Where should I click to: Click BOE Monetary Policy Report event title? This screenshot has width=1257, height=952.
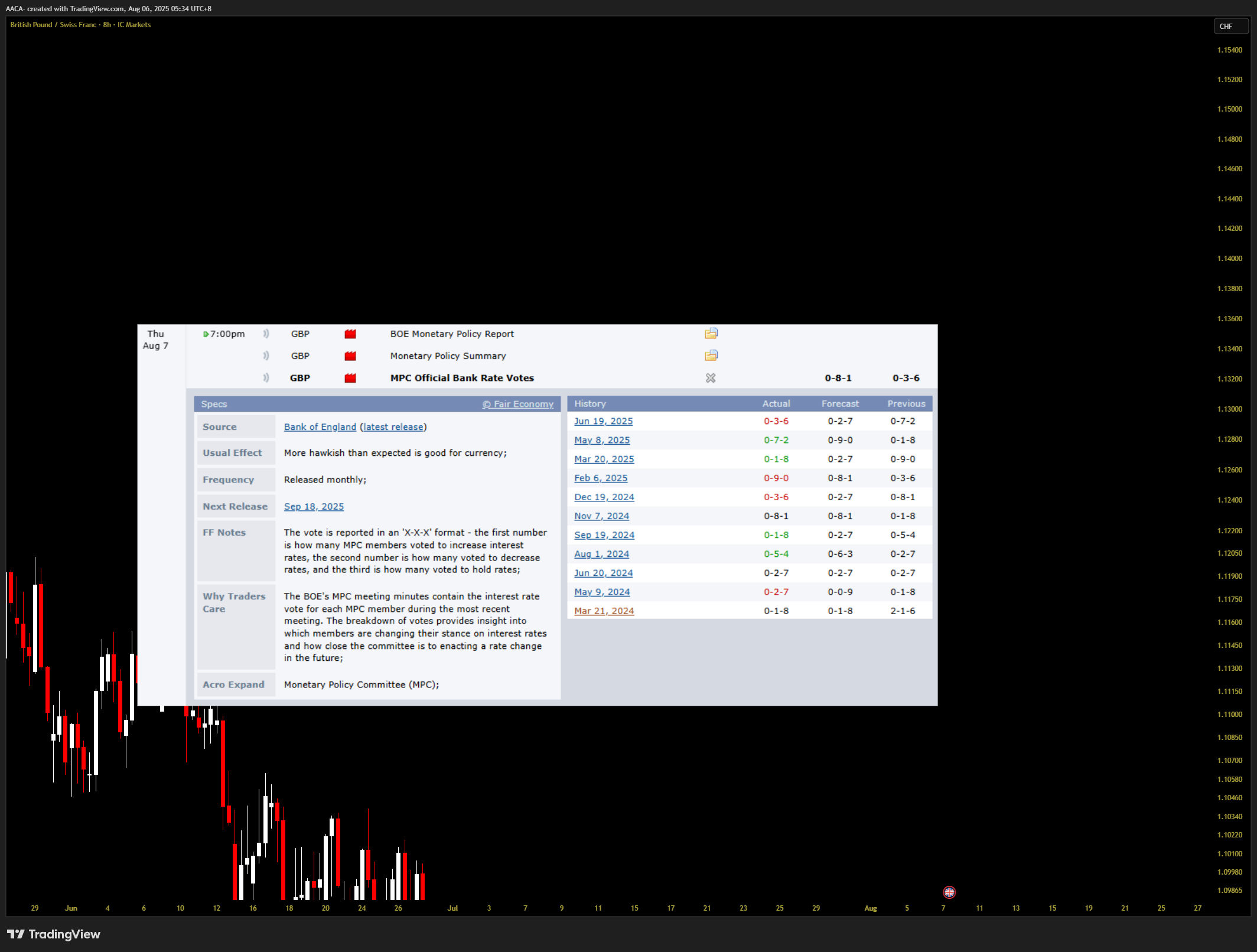(452, 334)
